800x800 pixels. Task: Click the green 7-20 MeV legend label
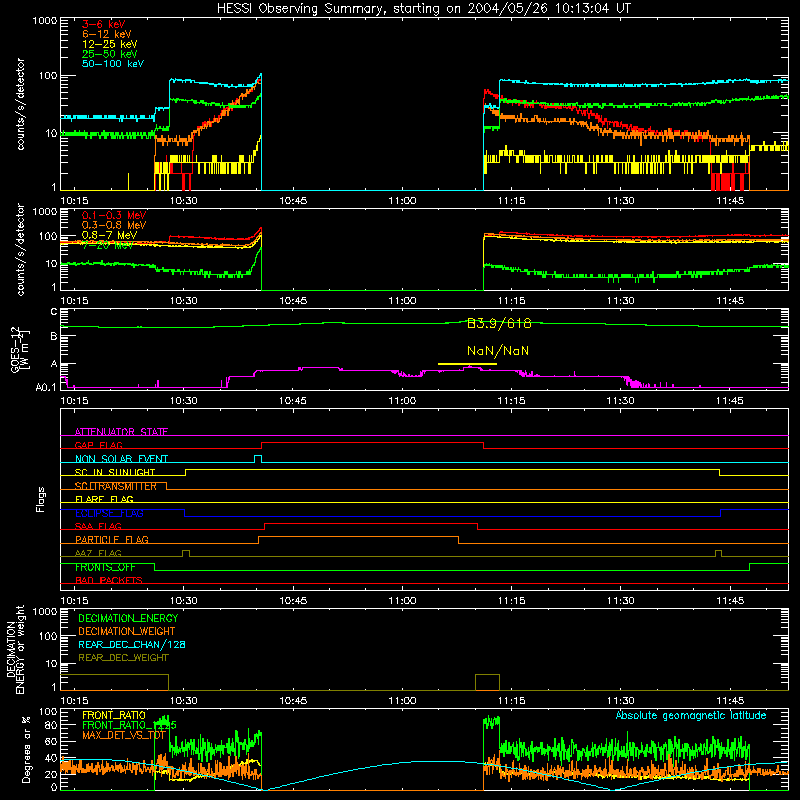[x=107, y=245]
